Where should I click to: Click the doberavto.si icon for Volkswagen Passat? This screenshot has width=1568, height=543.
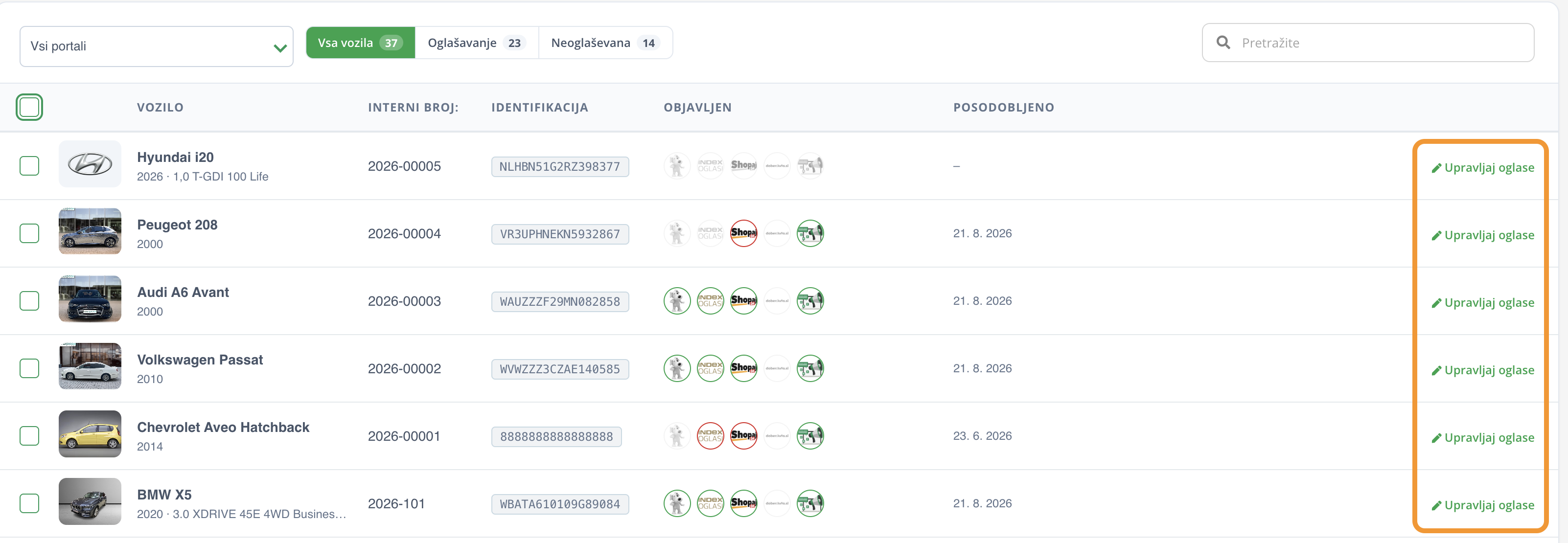point(777,368)
